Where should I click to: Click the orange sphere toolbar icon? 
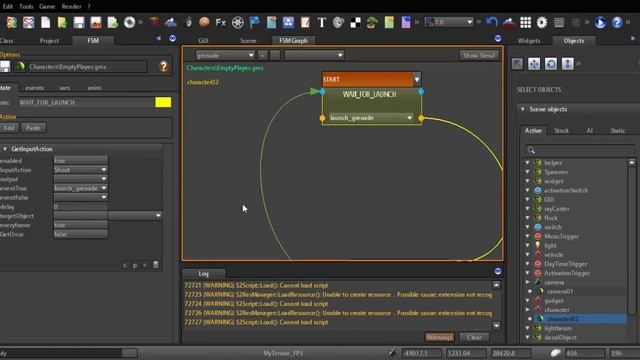[204, 22]
